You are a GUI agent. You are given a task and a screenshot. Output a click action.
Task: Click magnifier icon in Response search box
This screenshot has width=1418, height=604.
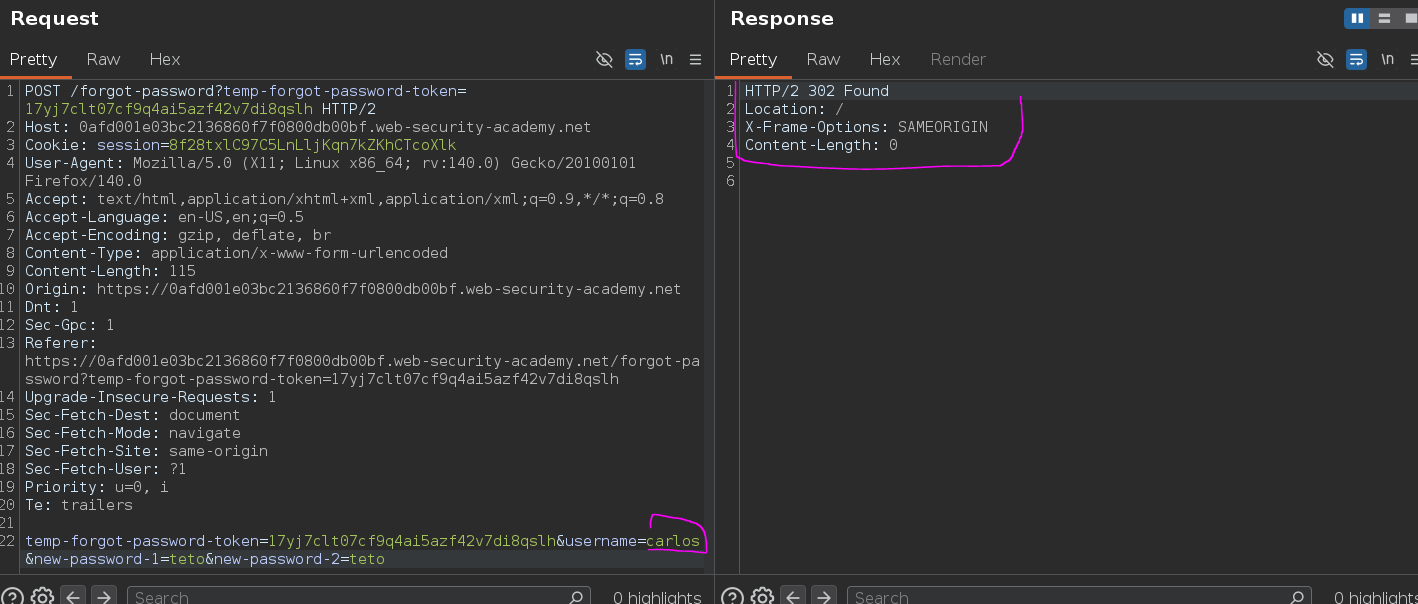[x=1296, y=597]
